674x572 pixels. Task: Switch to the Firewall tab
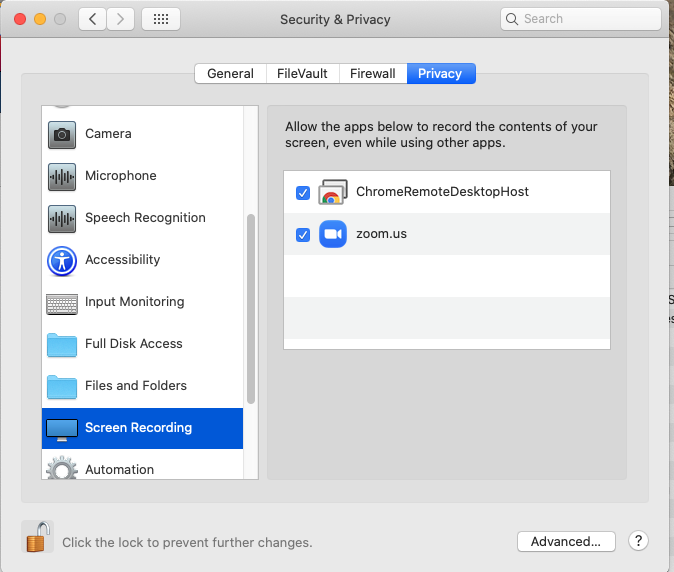(373, 73)
